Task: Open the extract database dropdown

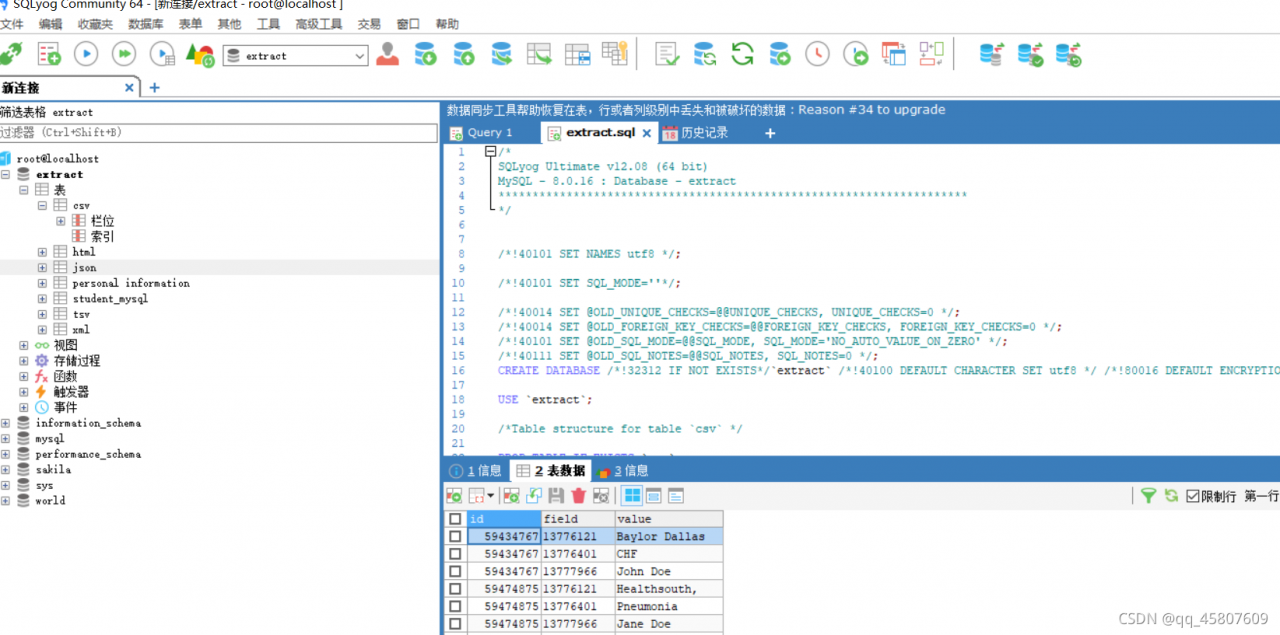Action: (360, 56)
